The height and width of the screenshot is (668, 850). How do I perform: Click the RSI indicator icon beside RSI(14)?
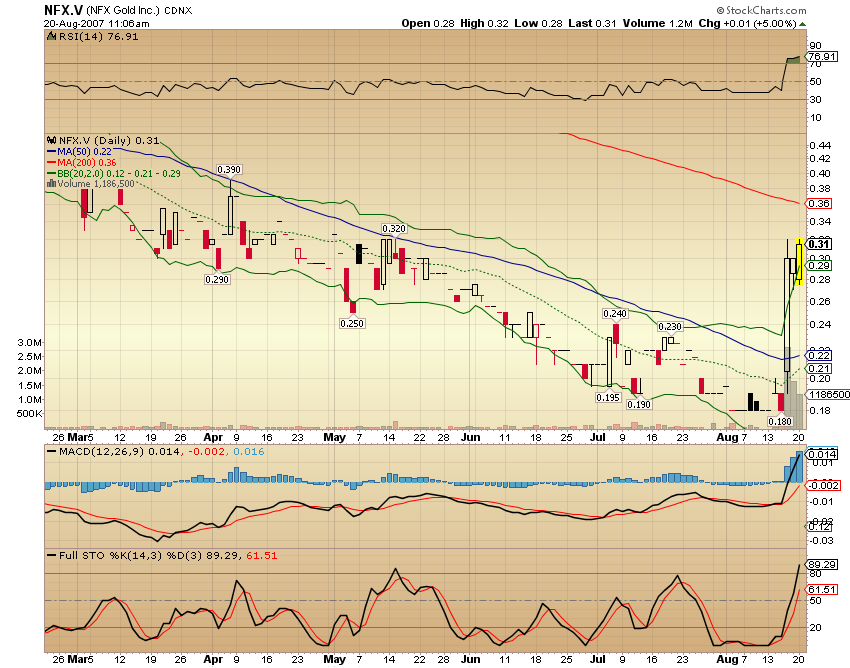[51, 37]
